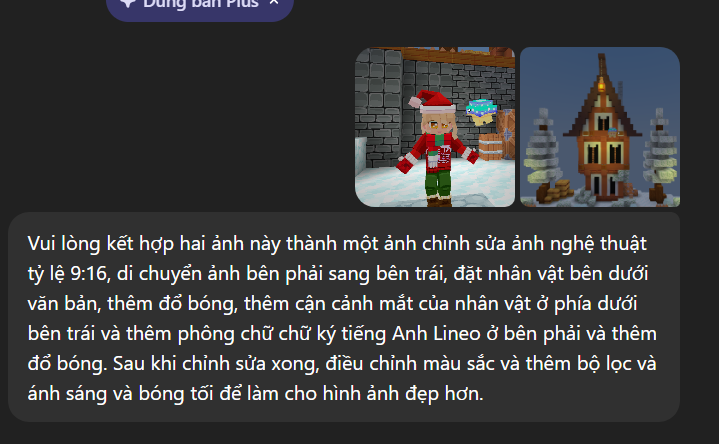Click the Dùng bản Plus upgrade button

click(x=200, y=7)
